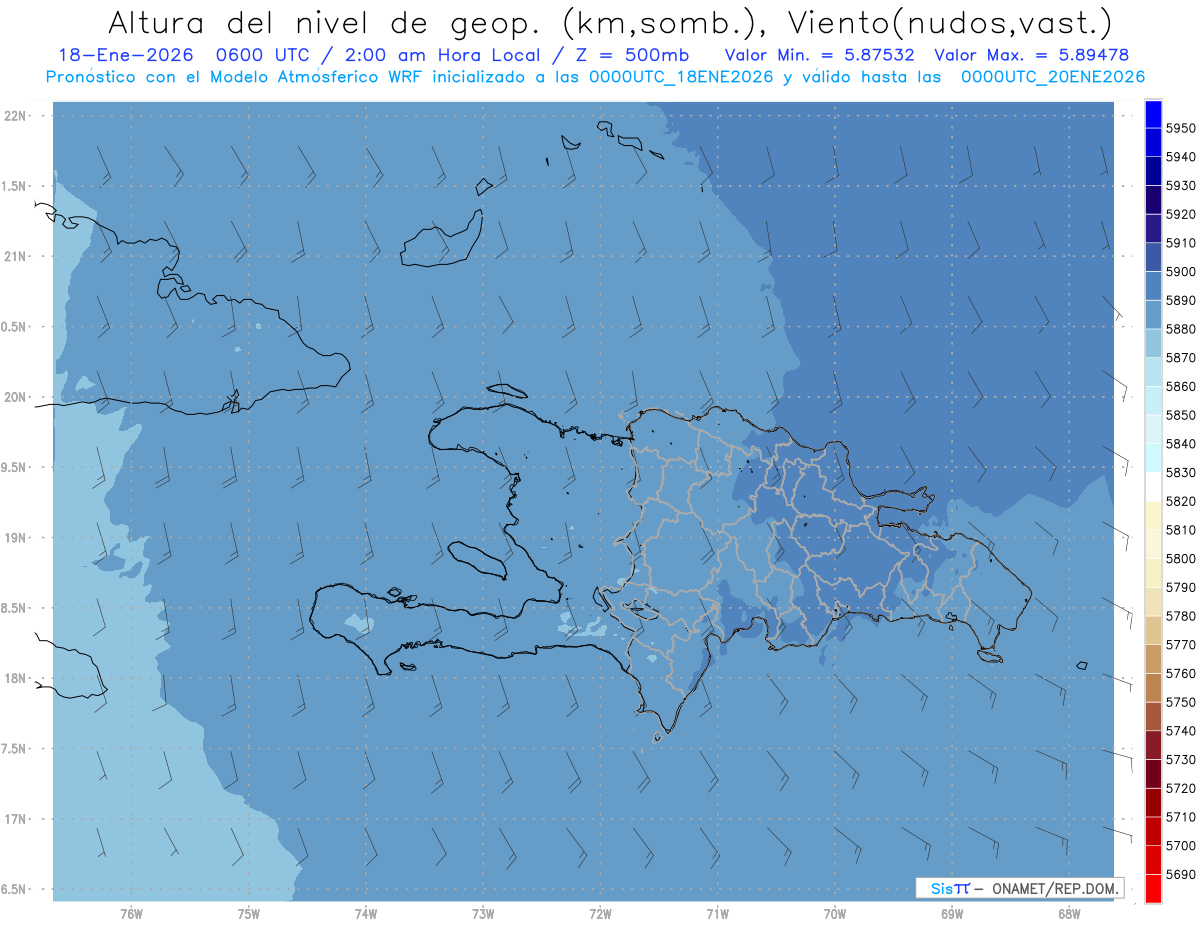The height and width of the screenshot is (927, 1200).
Task: Click the '5890' colorbar value
Action: coord(1180,300)
